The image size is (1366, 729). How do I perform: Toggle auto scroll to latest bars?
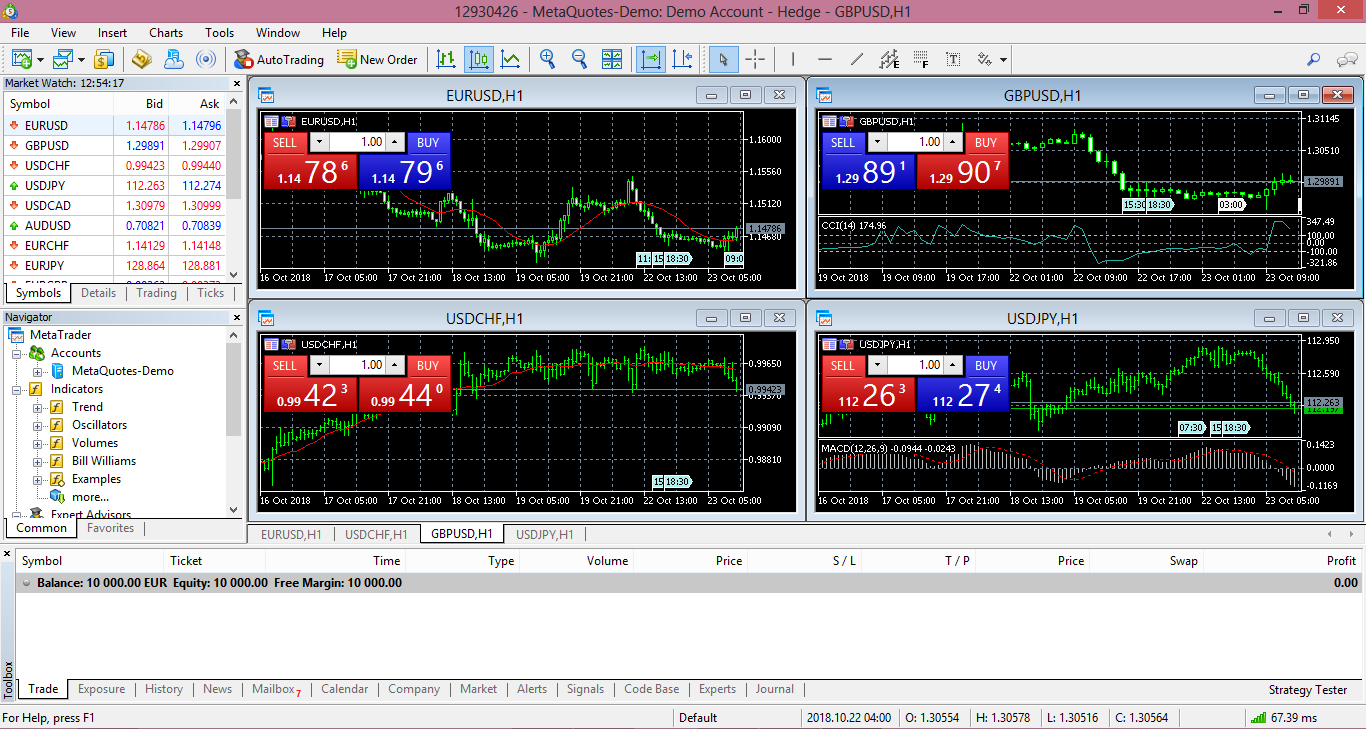tap(650, 60)
